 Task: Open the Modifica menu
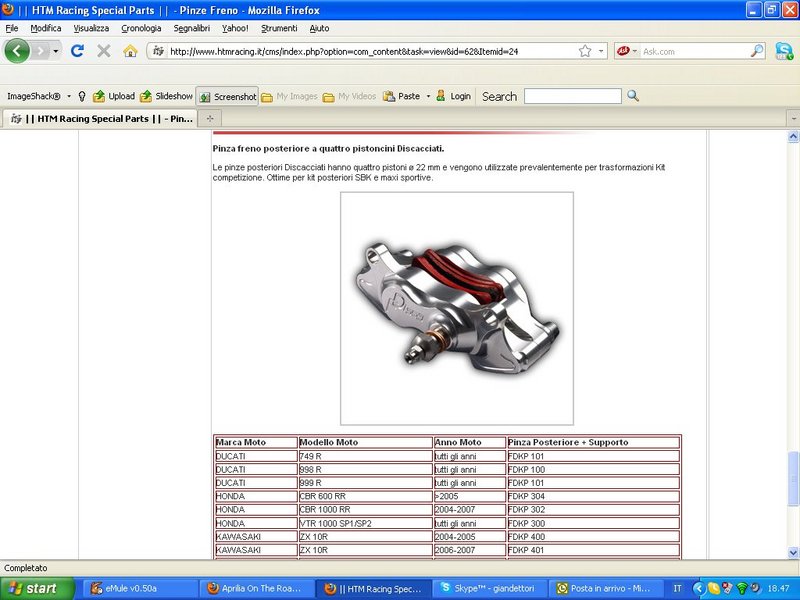tap(46, 28)
